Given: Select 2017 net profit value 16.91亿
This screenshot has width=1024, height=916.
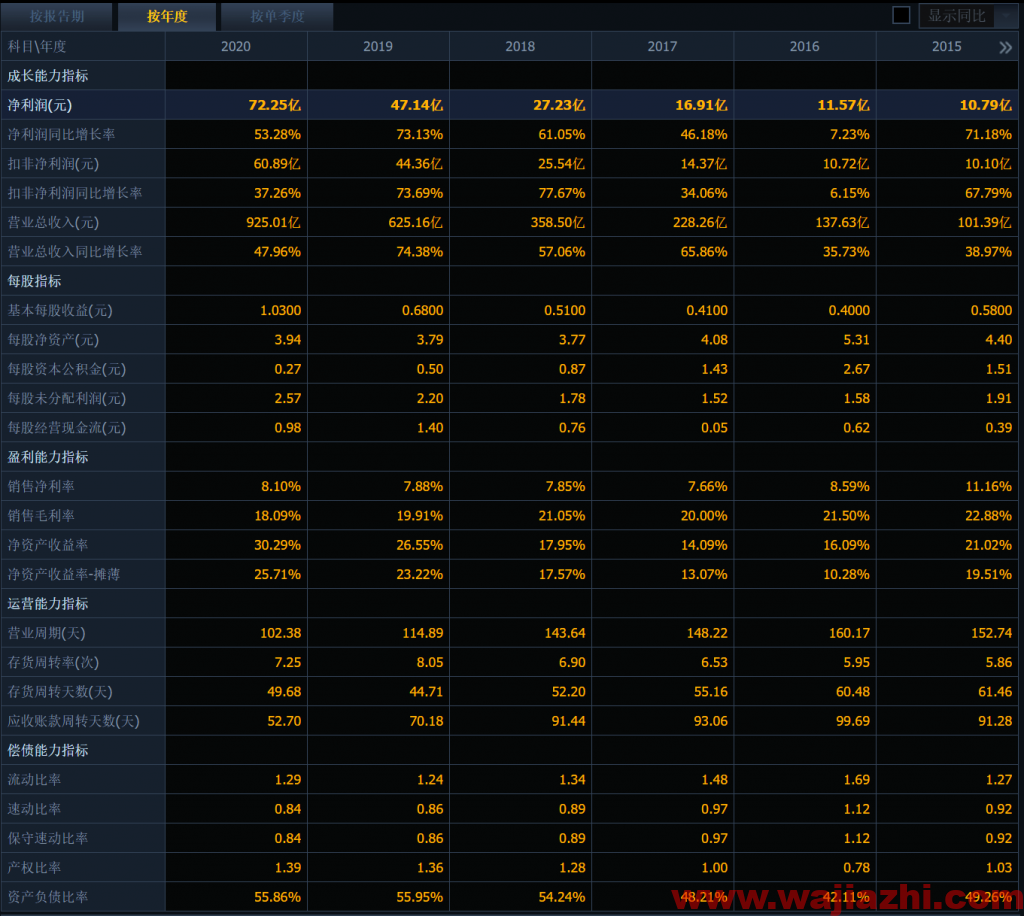Looking at the screenshot, I should pyautogui.click(x=701, y=105).
